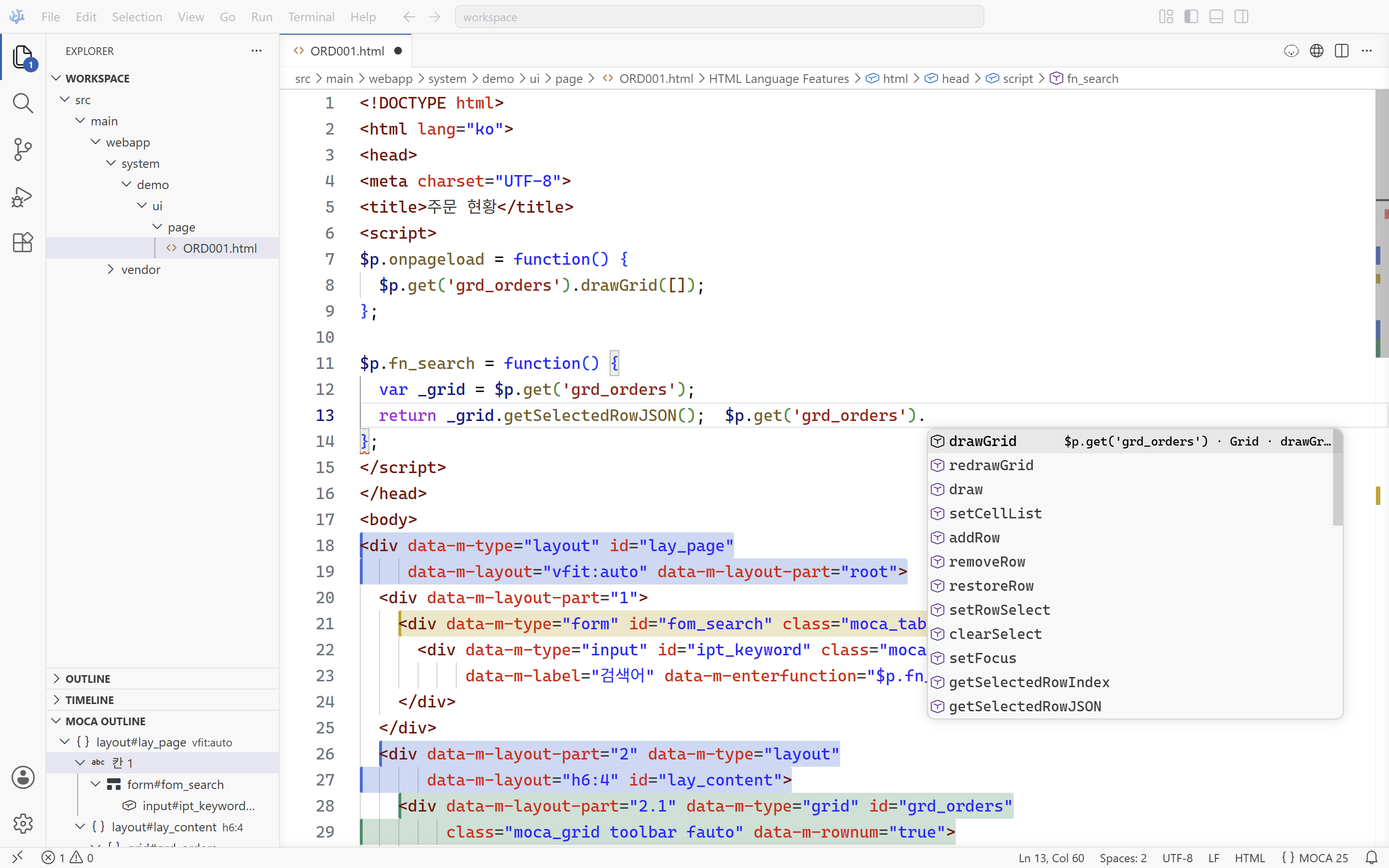Open the Selection menu
Screen dimensions: 1389x868
click(x=137, y=17)
